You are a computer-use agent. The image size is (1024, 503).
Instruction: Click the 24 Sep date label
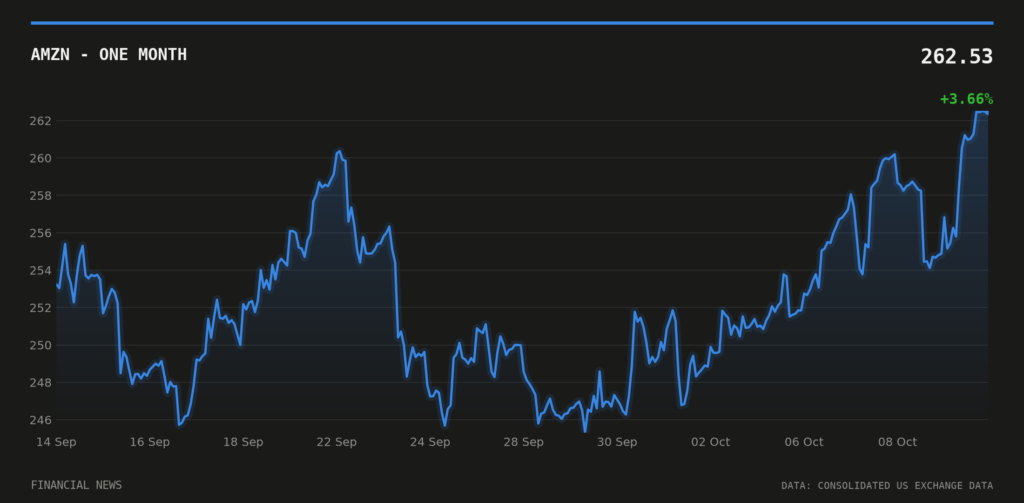[430, 442]
